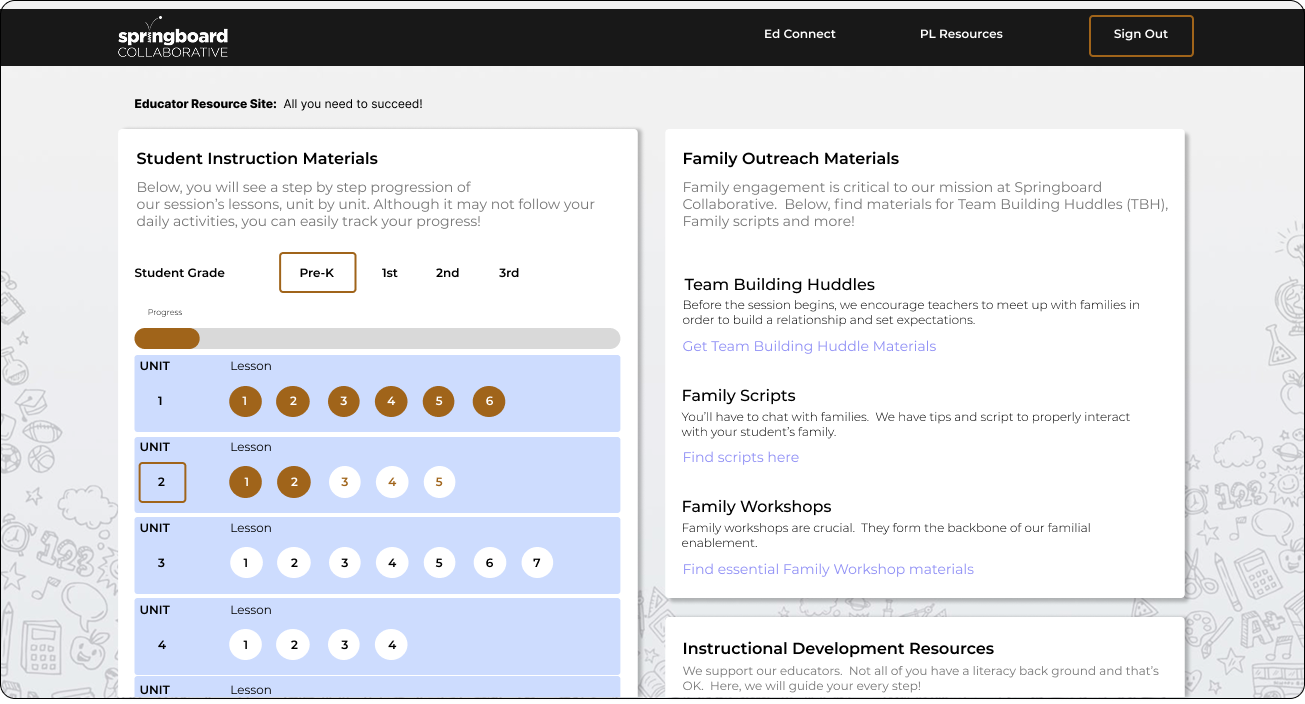Select lesson 4 in Unit 1
1305x704 pixels.
391,401
